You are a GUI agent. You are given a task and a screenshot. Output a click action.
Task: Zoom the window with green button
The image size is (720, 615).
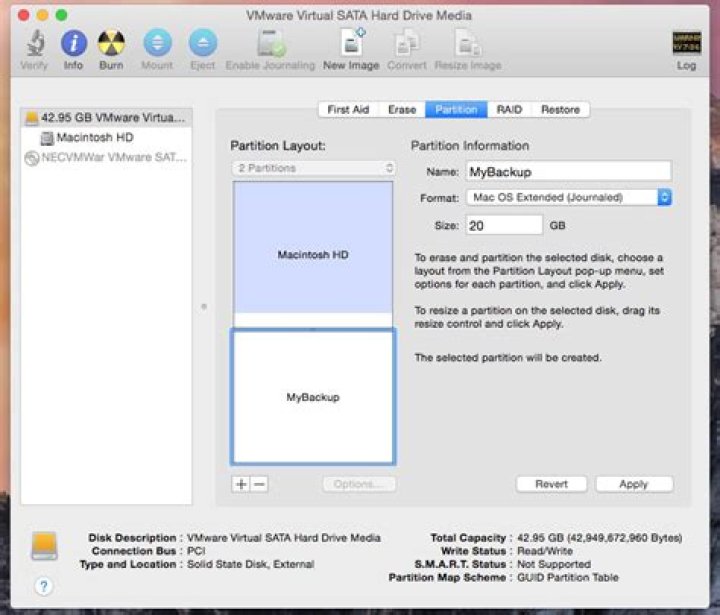61,15
